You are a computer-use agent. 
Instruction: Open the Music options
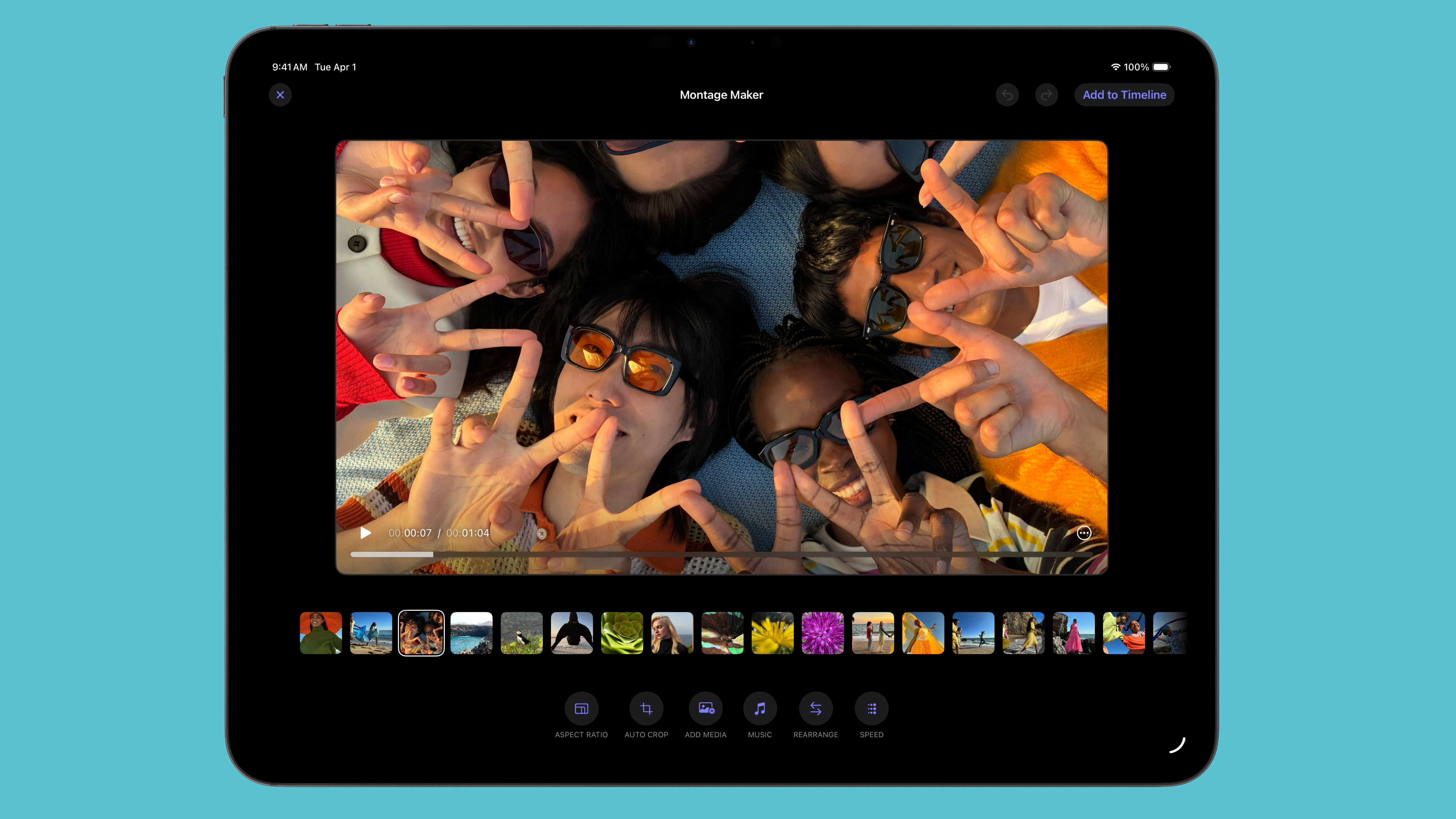(760, 708)
